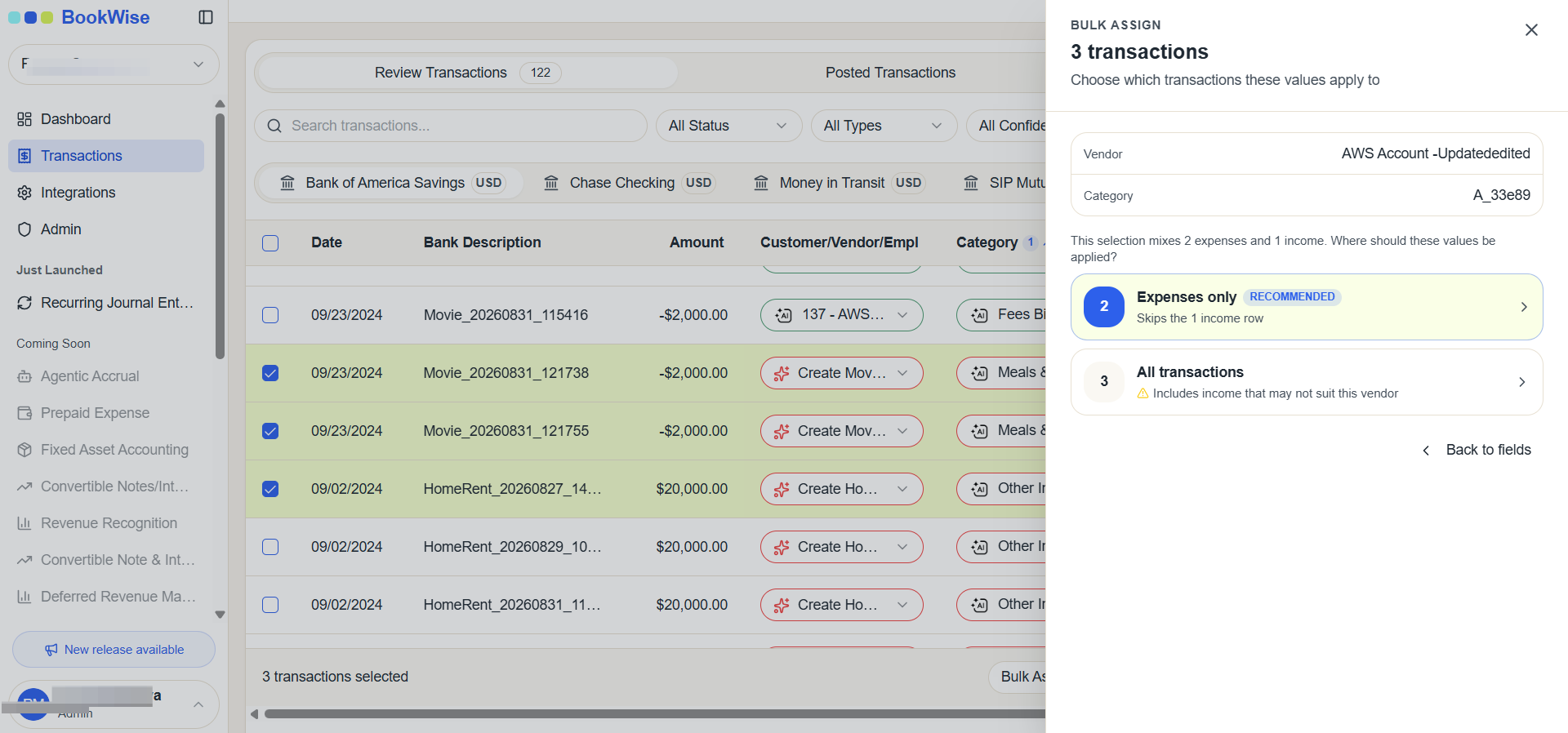Click the horizontal table scrollbar
This screenshot has width=1568, height=733.
pyautogui.click(x=653, y=714)
